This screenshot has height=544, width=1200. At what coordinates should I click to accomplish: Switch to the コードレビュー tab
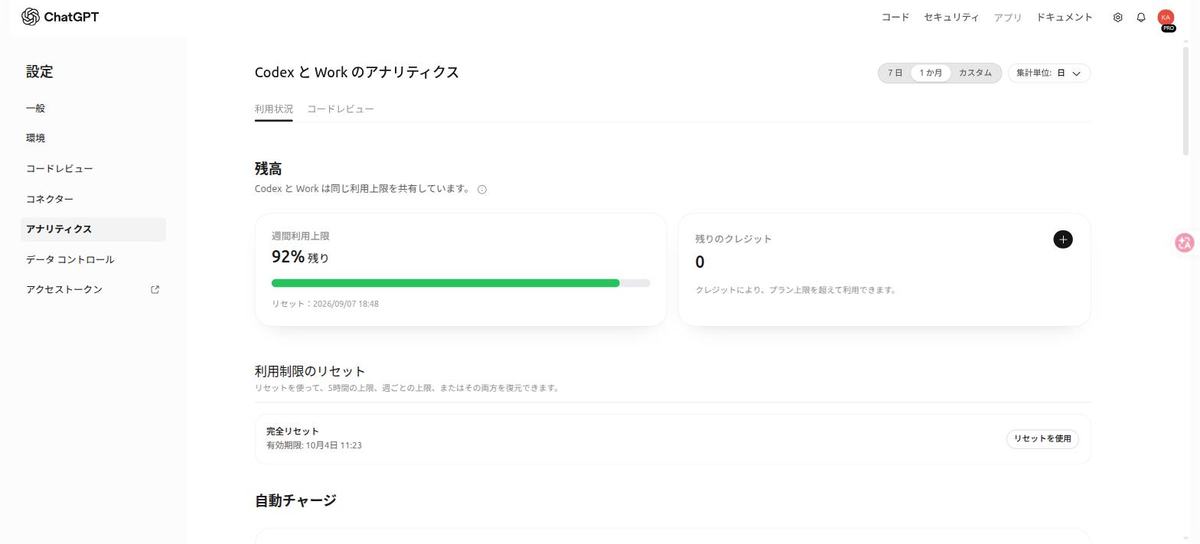coord(341,108)
